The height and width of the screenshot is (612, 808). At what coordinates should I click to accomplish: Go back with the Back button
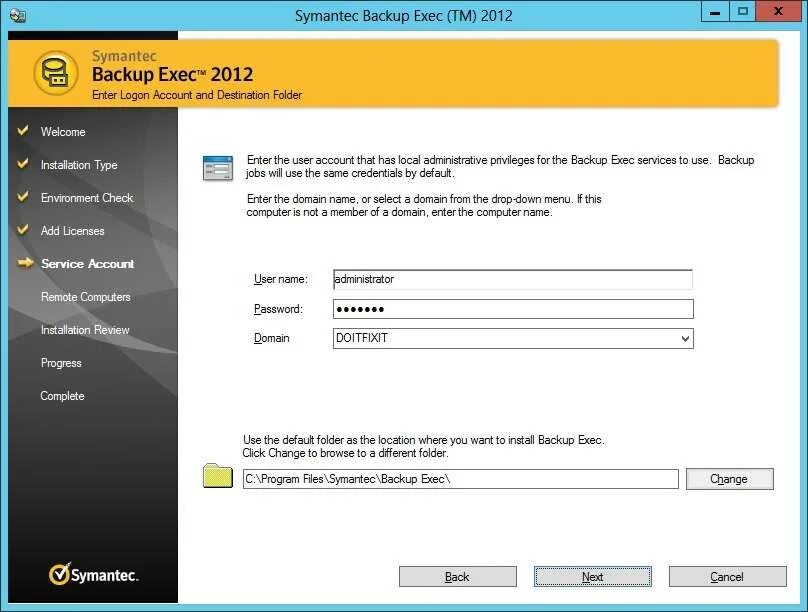[458, 576]
